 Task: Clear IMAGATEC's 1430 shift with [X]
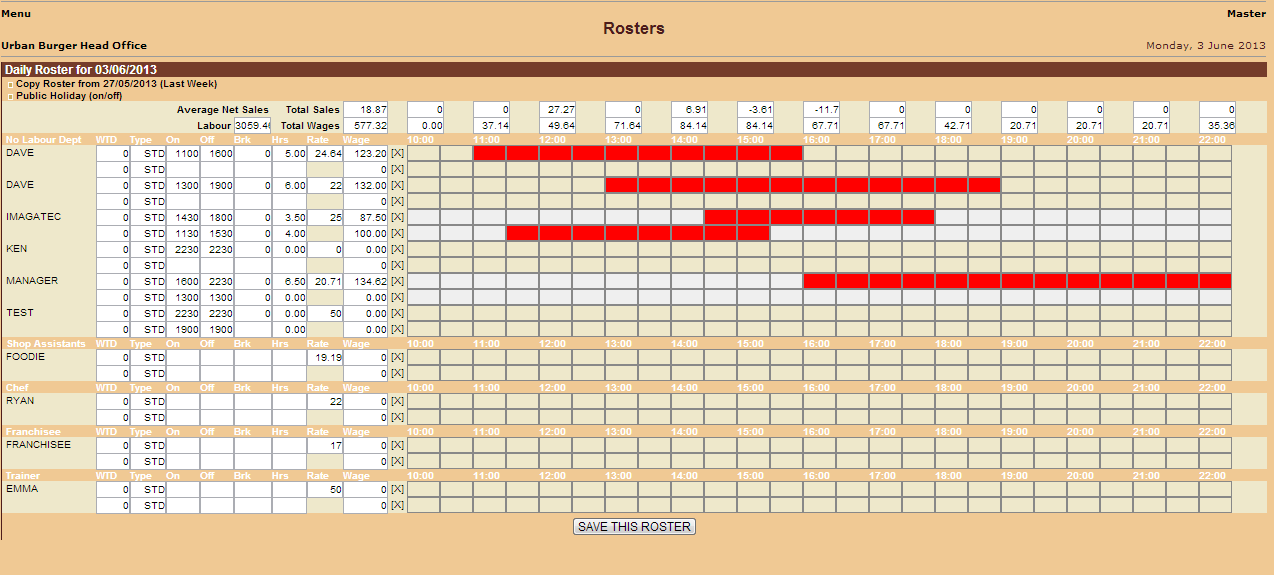(397, 217)
